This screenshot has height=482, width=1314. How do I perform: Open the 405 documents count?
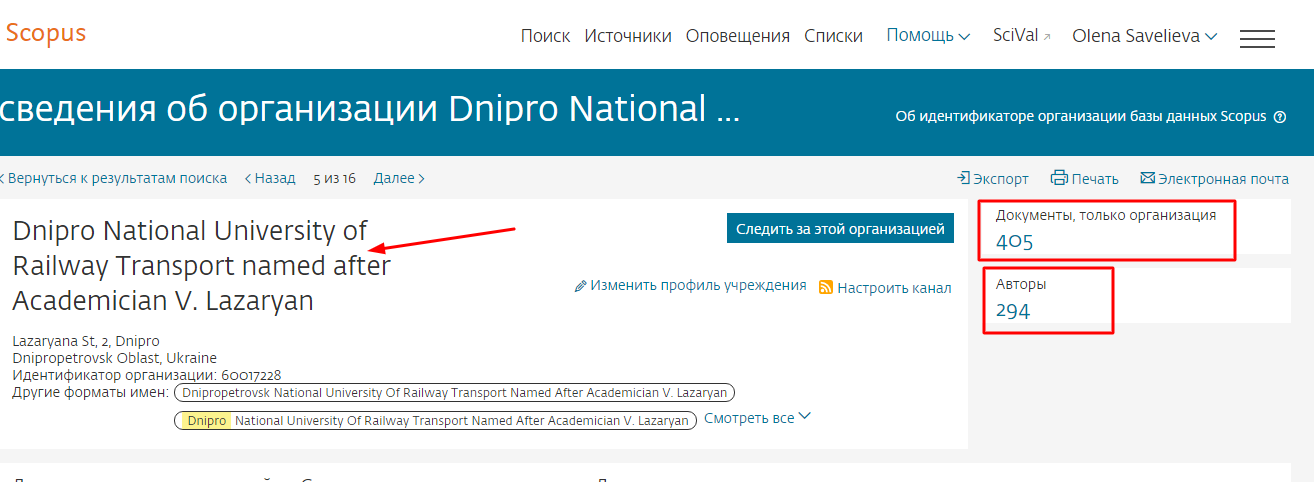click(1014, 241)
